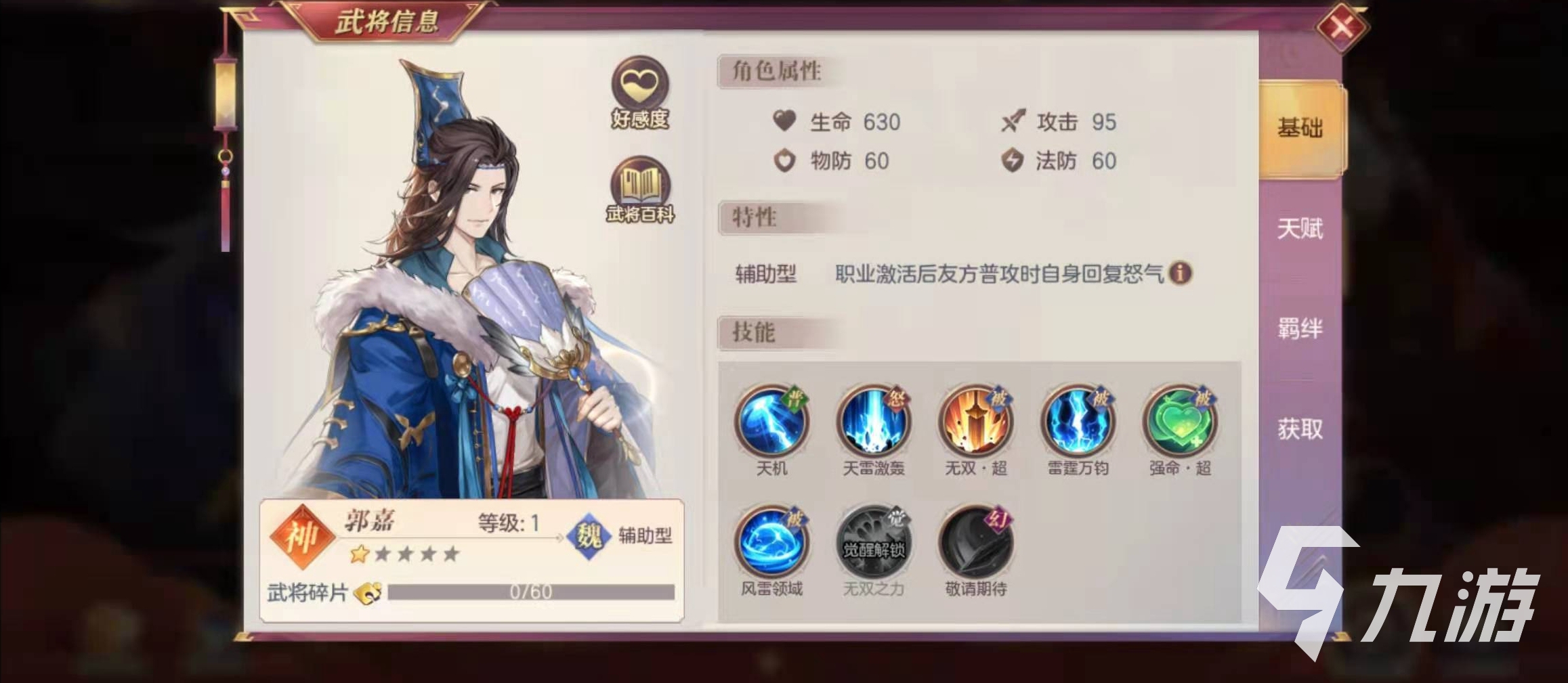
Task: Select the 风雷领域 skill icon
Action: pyautogui.click(x=772, y=543)
